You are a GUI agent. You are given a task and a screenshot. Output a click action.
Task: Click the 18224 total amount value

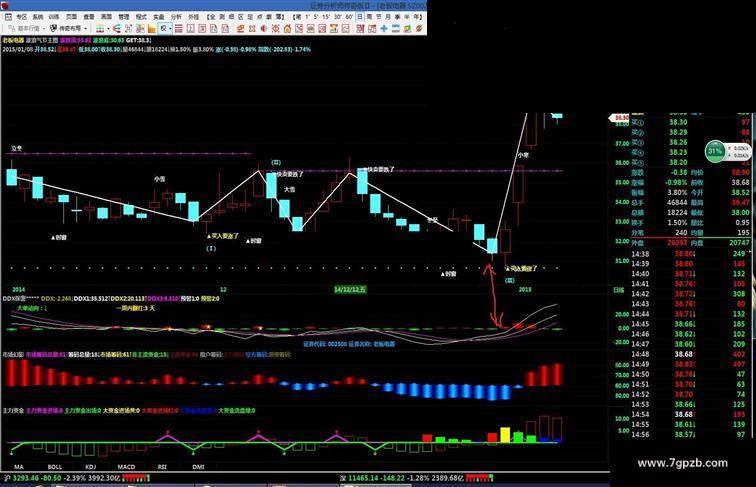(x=677, y=213)
